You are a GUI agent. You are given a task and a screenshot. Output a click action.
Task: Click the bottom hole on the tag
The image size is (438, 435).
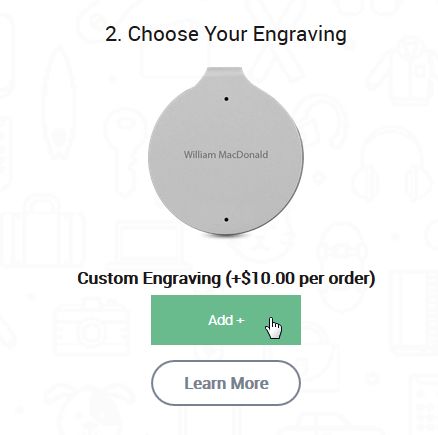(227, 220)
